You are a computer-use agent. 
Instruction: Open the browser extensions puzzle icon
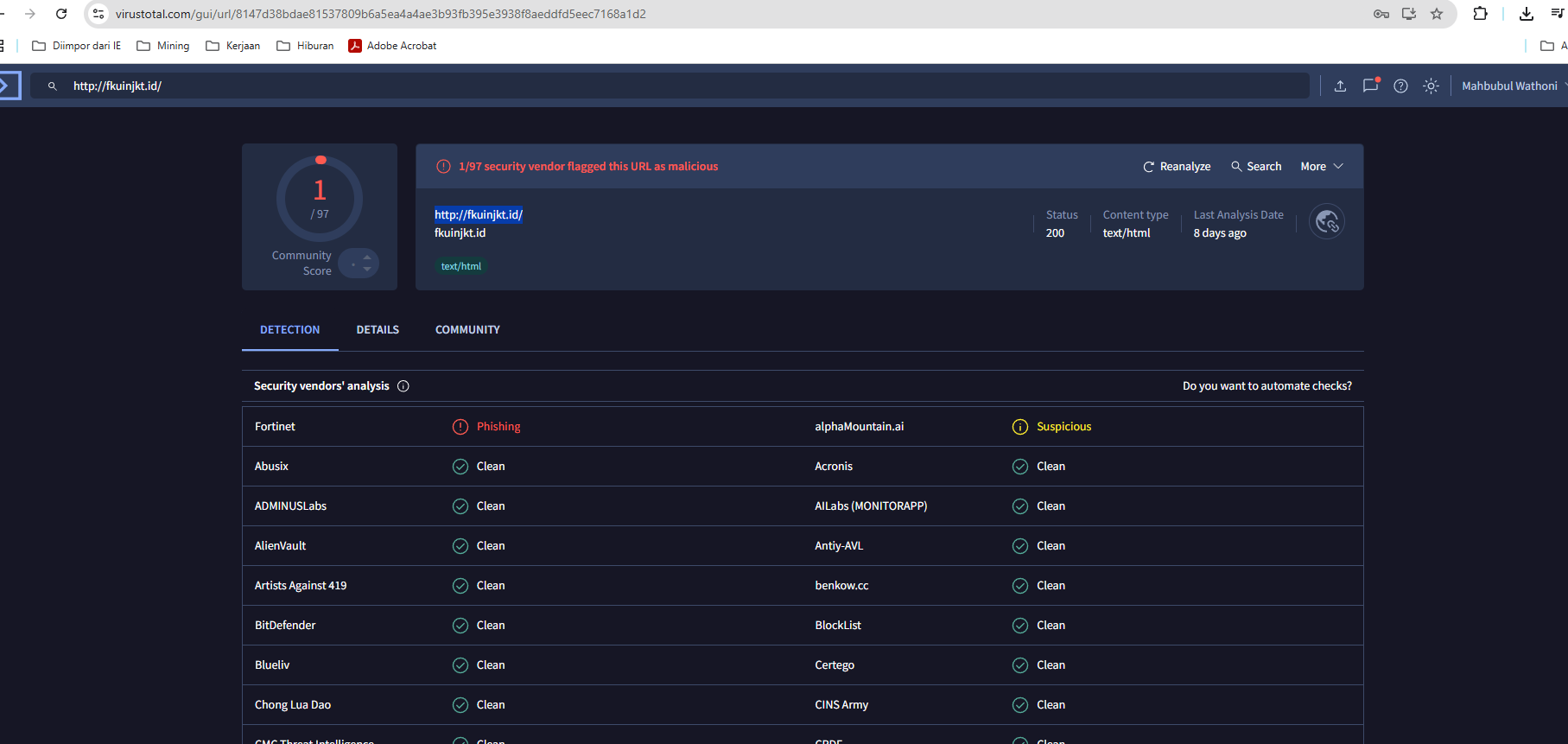(x=1480, y=14)
